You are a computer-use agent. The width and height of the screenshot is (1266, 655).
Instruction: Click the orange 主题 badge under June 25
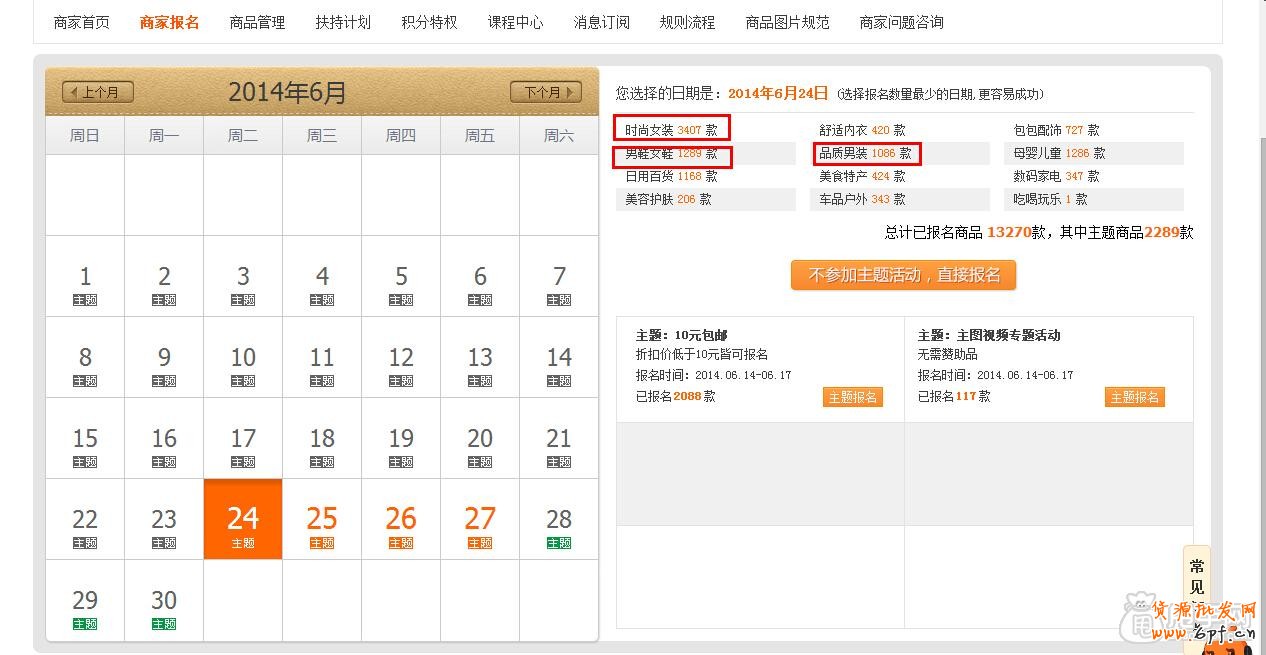click(322, 543)
